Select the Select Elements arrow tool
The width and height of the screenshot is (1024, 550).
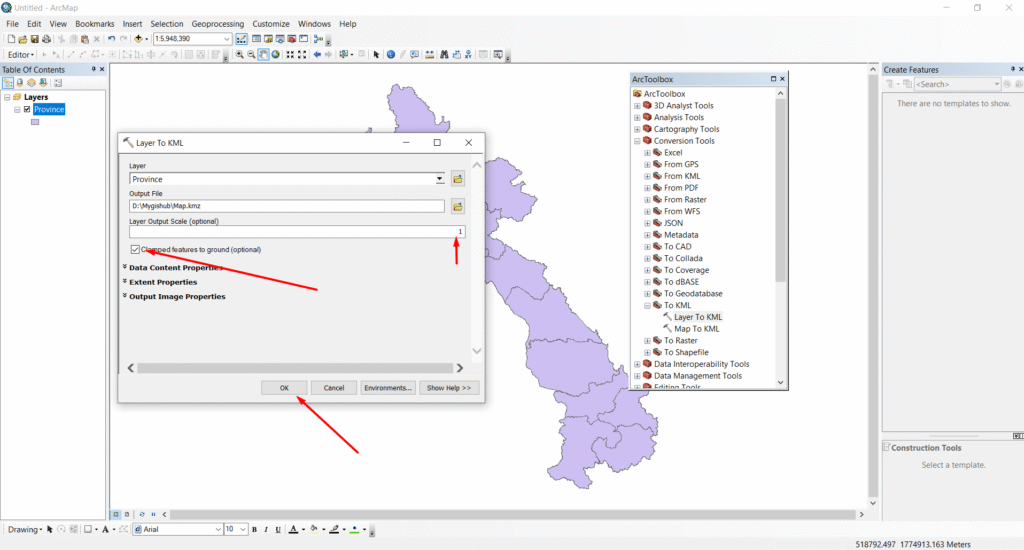coord(376,54)
